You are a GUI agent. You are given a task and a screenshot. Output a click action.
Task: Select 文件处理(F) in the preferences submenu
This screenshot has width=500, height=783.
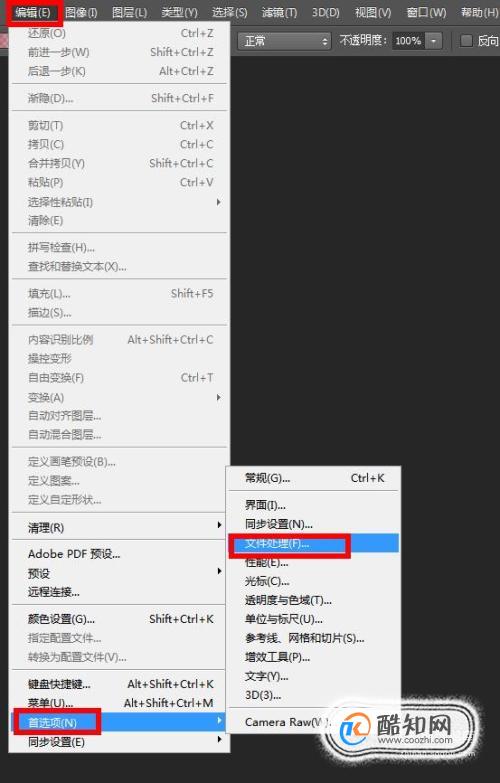click(314, 543)
